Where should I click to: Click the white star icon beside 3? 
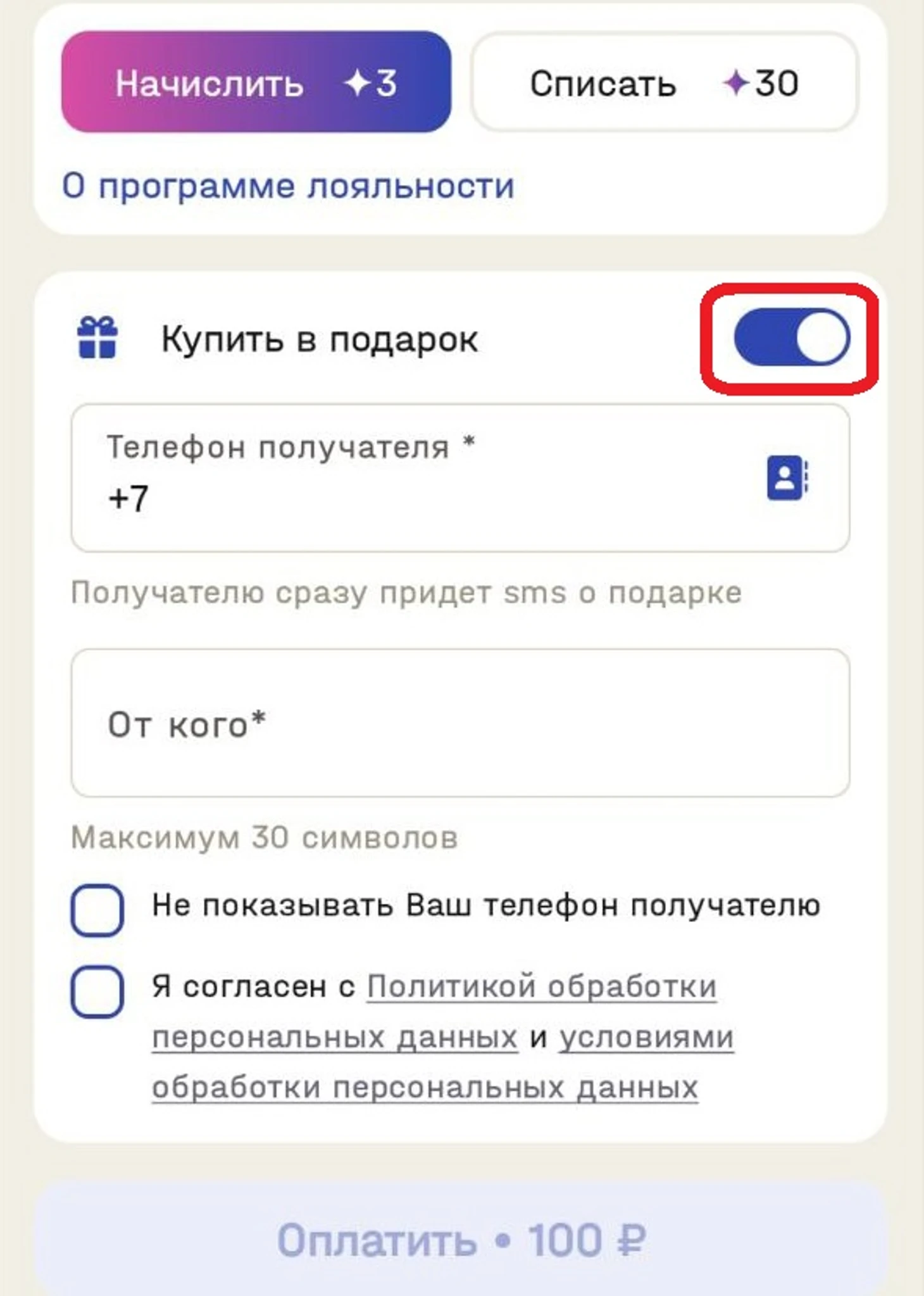tap(358, 83)
